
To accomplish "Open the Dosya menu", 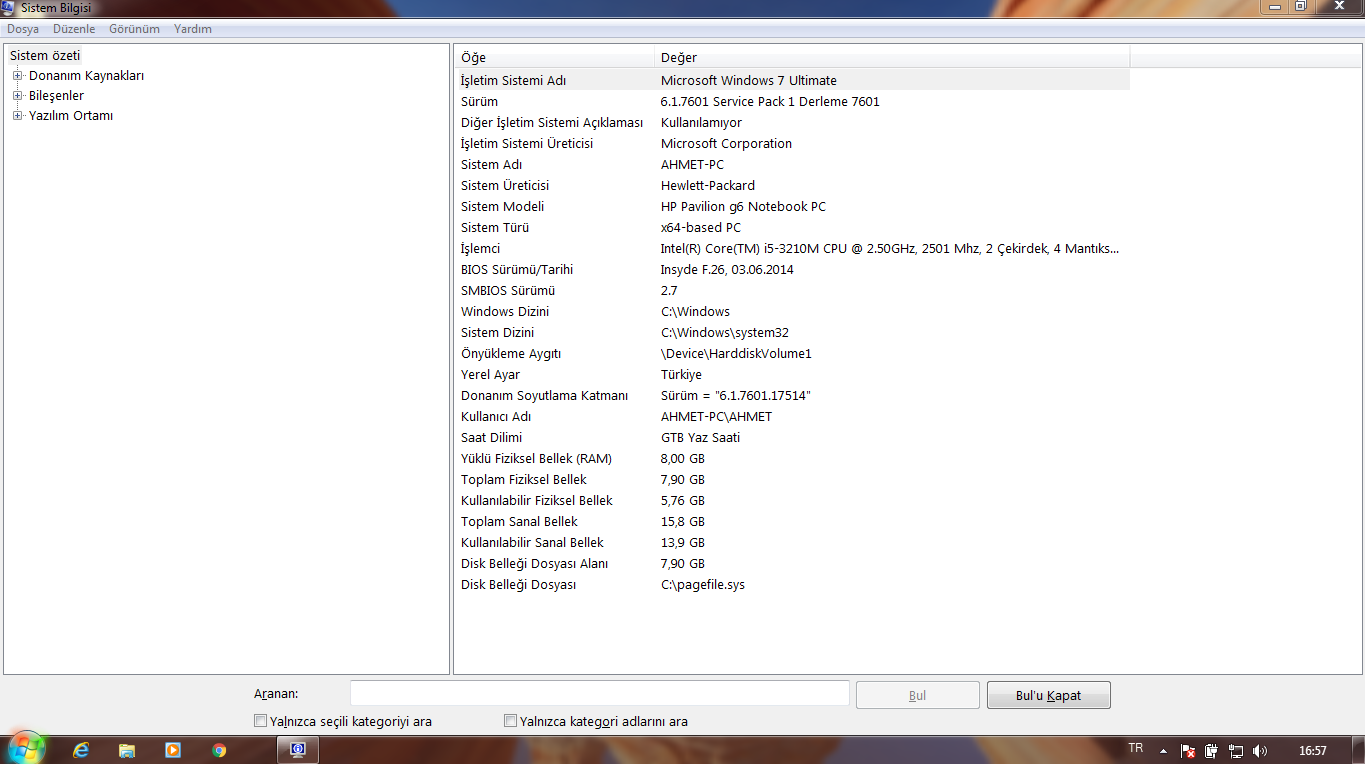I will 23,29.
